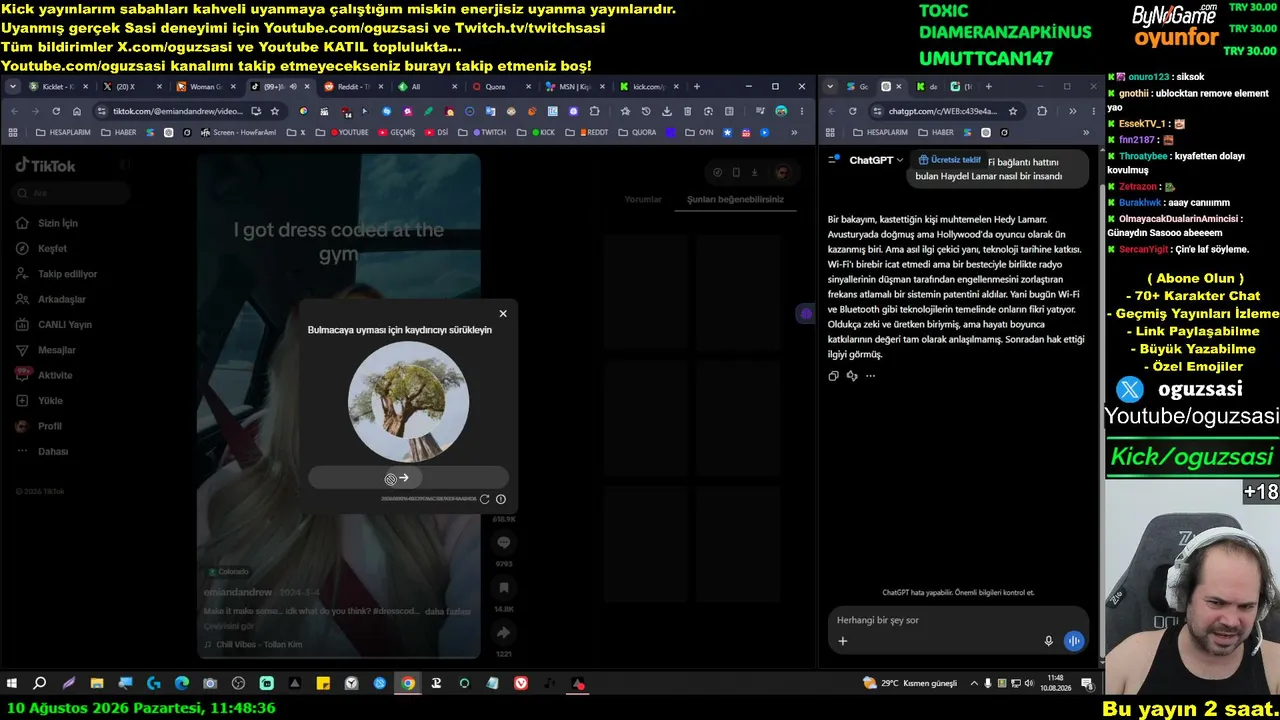Open extensions menu in ChatGPT window
The width and height of the screenshot is (1280, 720).
1042,111
